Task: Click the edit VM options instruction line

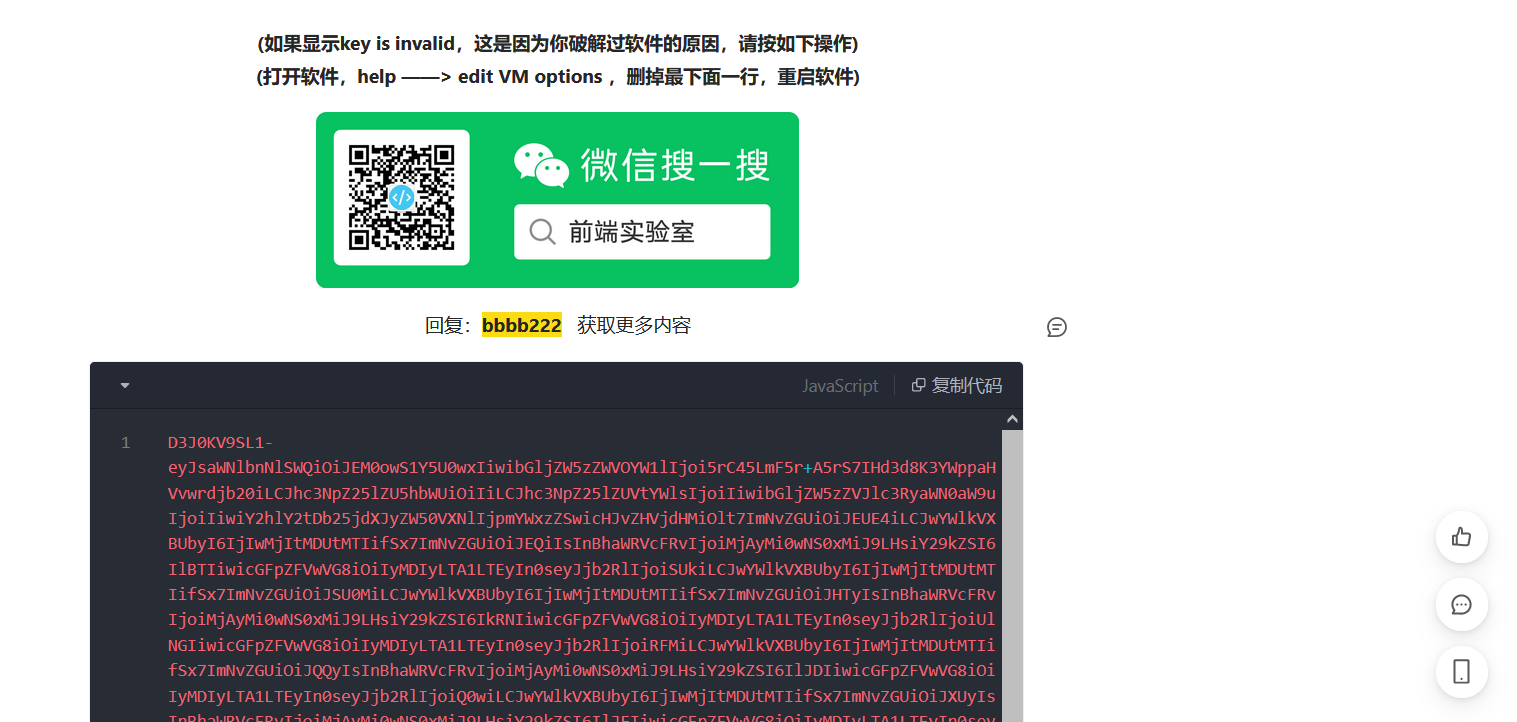Action: click(x=558, y=77)
